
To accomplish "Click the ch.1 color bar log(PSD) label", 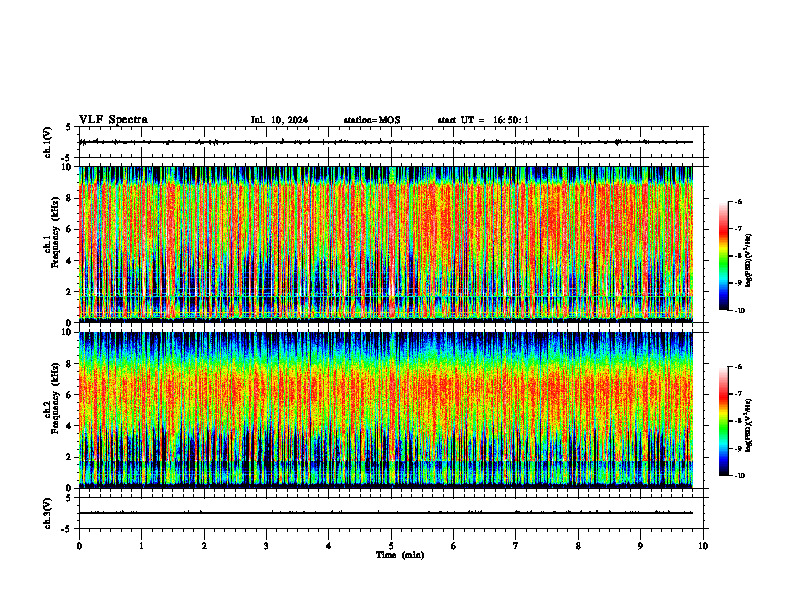I will pos(749,261).
